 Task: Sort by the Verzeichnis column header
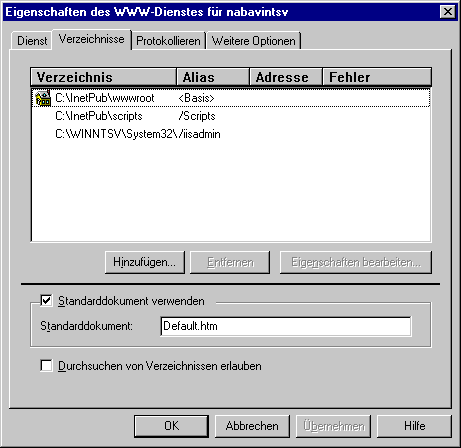coord(103,77)
